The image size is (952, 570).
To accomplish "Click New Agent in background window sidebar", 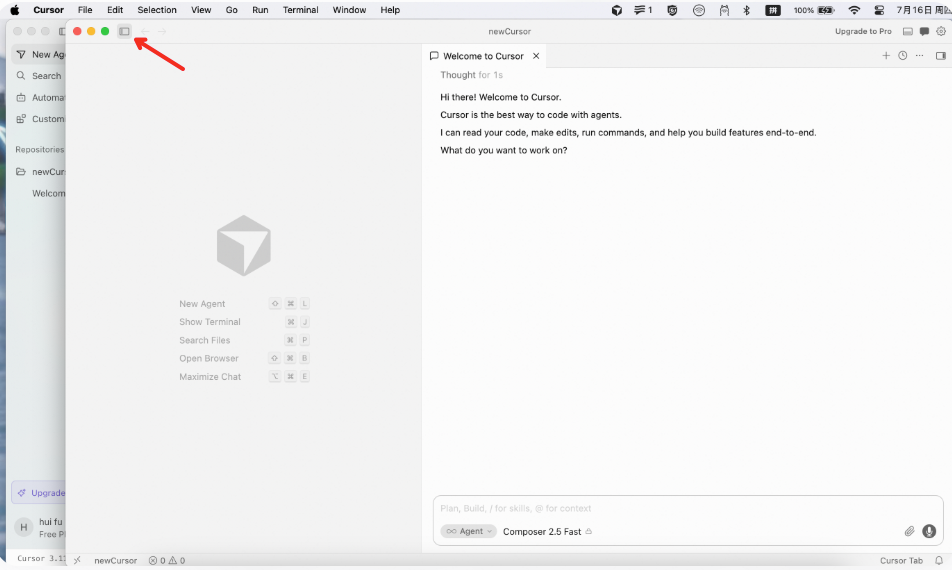I will [x=39, y=54].
